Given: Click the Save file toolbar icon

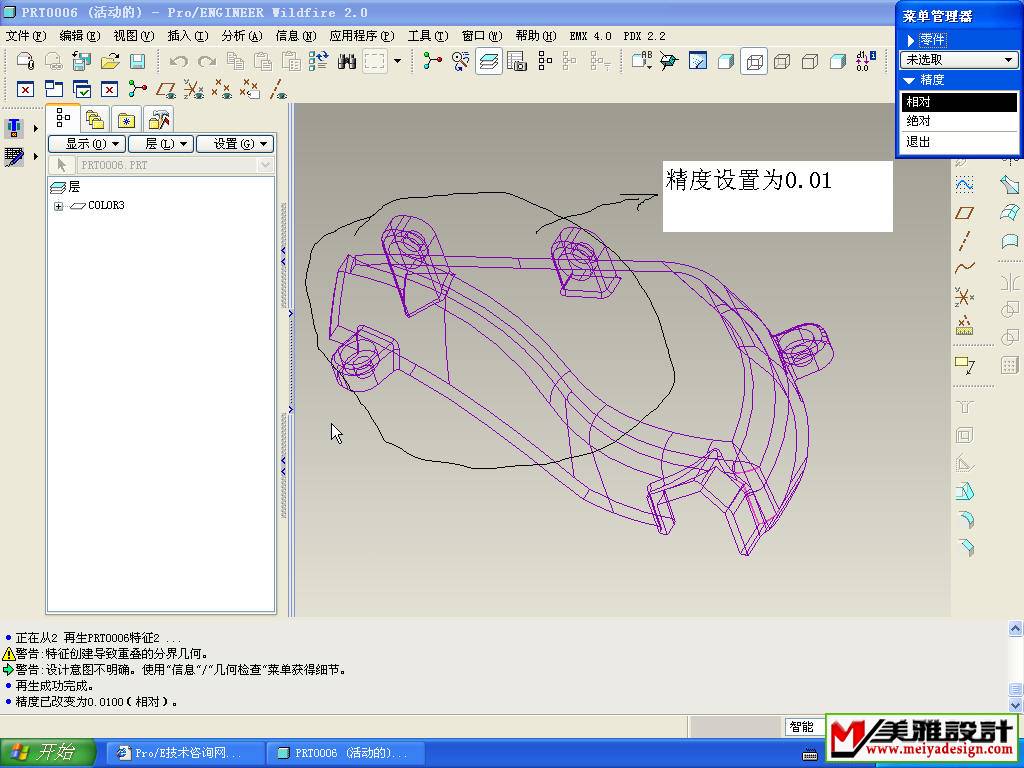Looking at the screenshot, I should pyautogui.click(x=138, y=62).
